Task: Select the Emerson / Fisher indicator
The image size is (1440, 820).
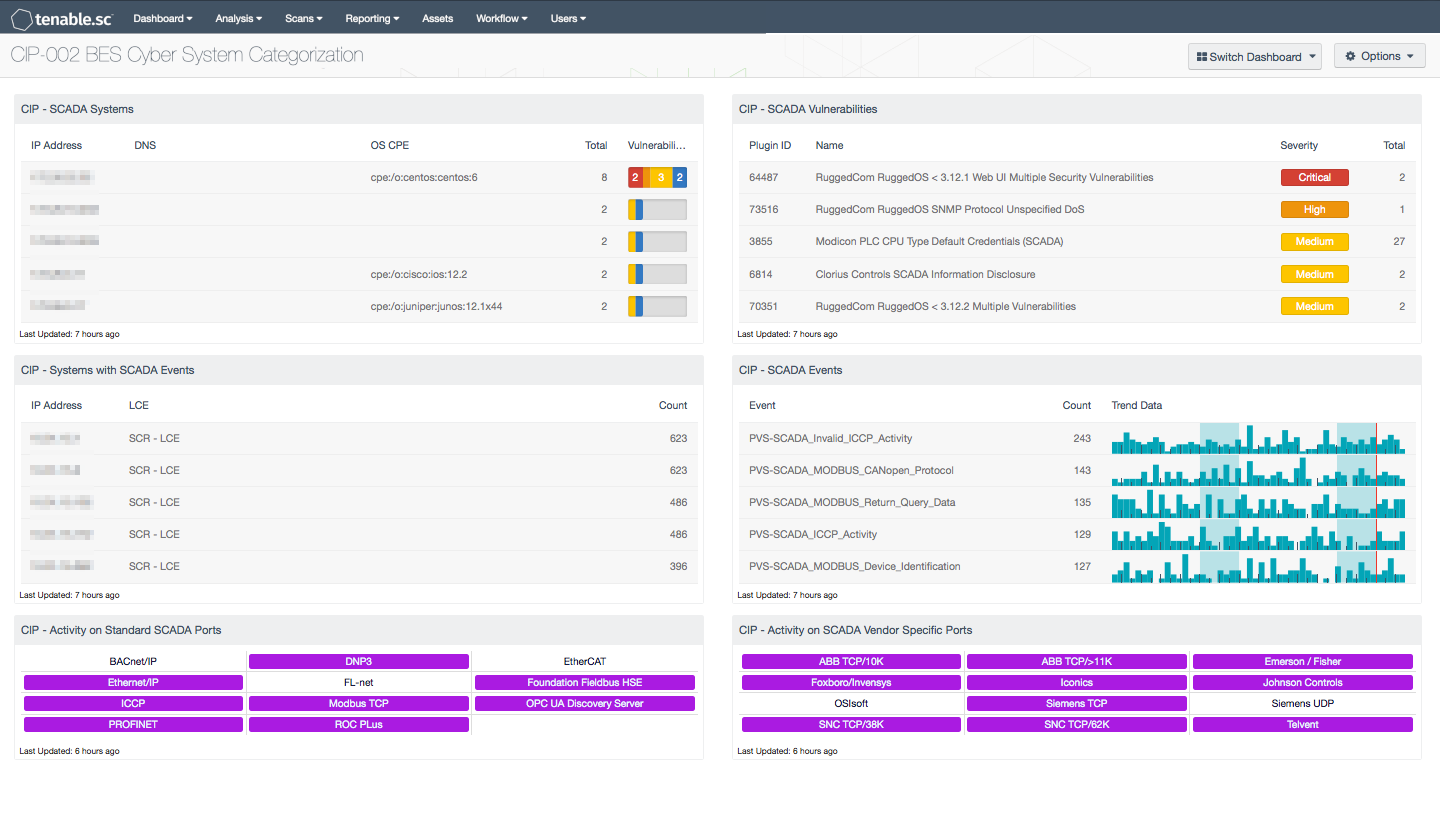Action: [1303, 662]
